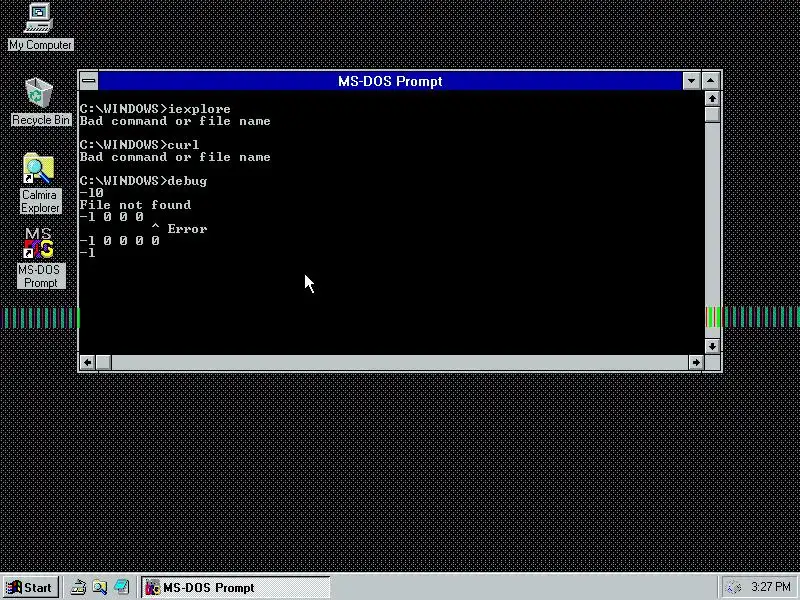Click the 'C:\WINDOWS>debug' line
Viewport: 800px width, 600px height.
point(143,181)
